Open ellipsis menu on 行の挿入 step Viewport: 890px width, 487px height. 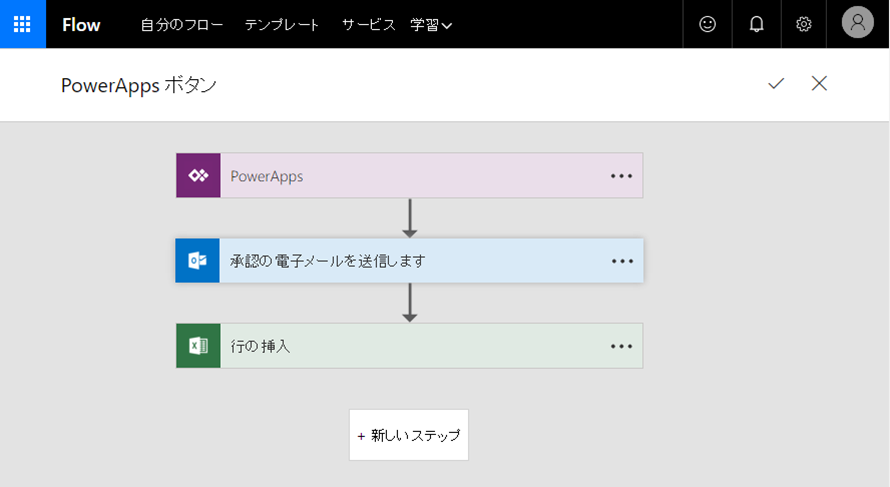click(x=622, y=346)
